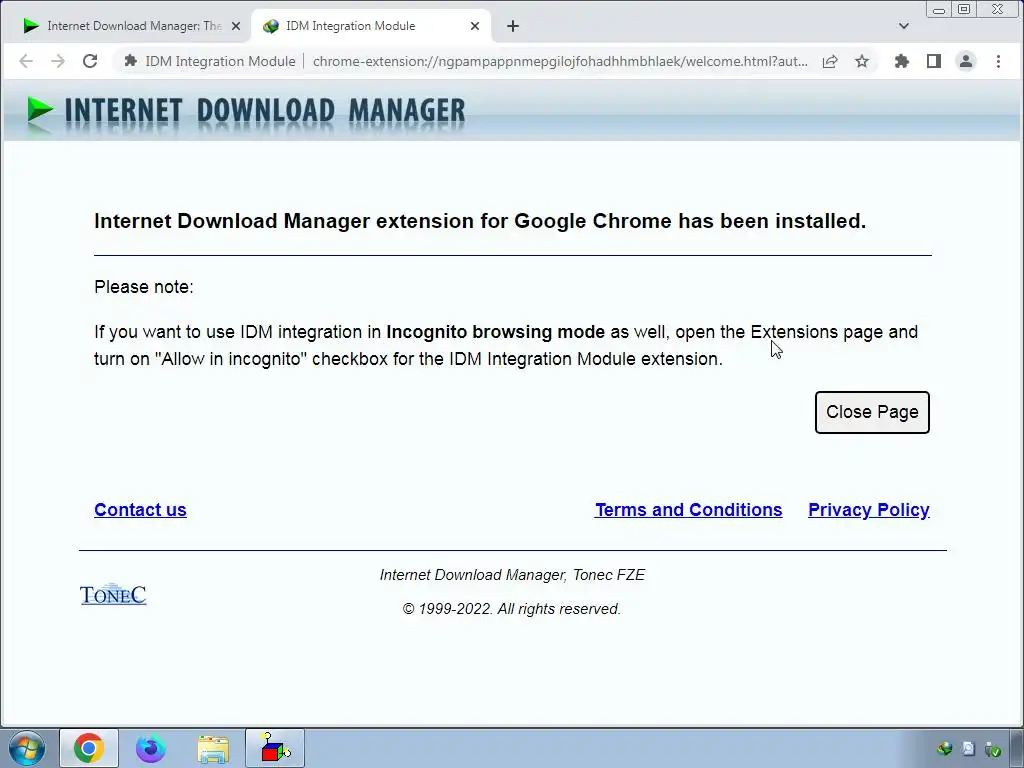
Task: Open the Privacy Policy link
Action: tap(869, 510)
